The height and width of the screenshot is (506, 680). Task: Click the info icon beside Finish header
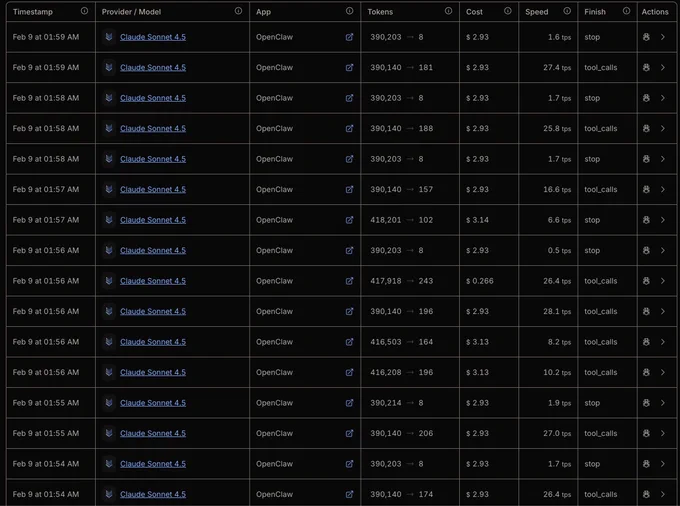627,11
